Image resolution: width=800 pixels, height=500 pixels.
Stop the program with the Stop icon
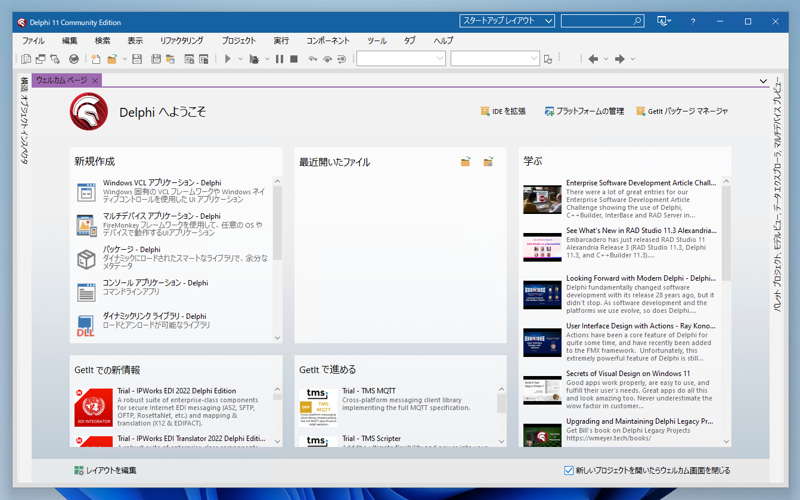[x=294, y=59]
